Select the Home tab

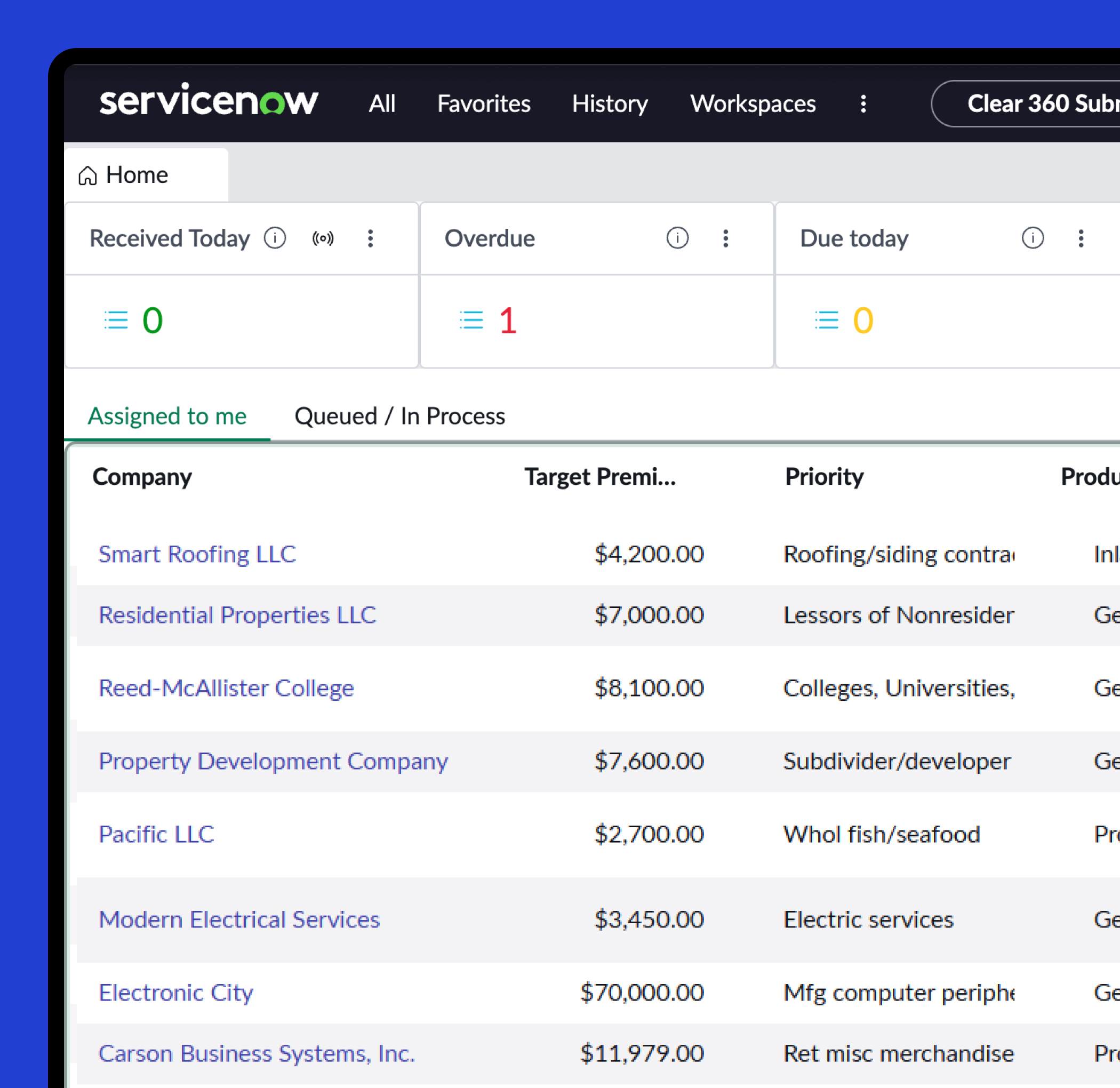(x=137, y=175)
